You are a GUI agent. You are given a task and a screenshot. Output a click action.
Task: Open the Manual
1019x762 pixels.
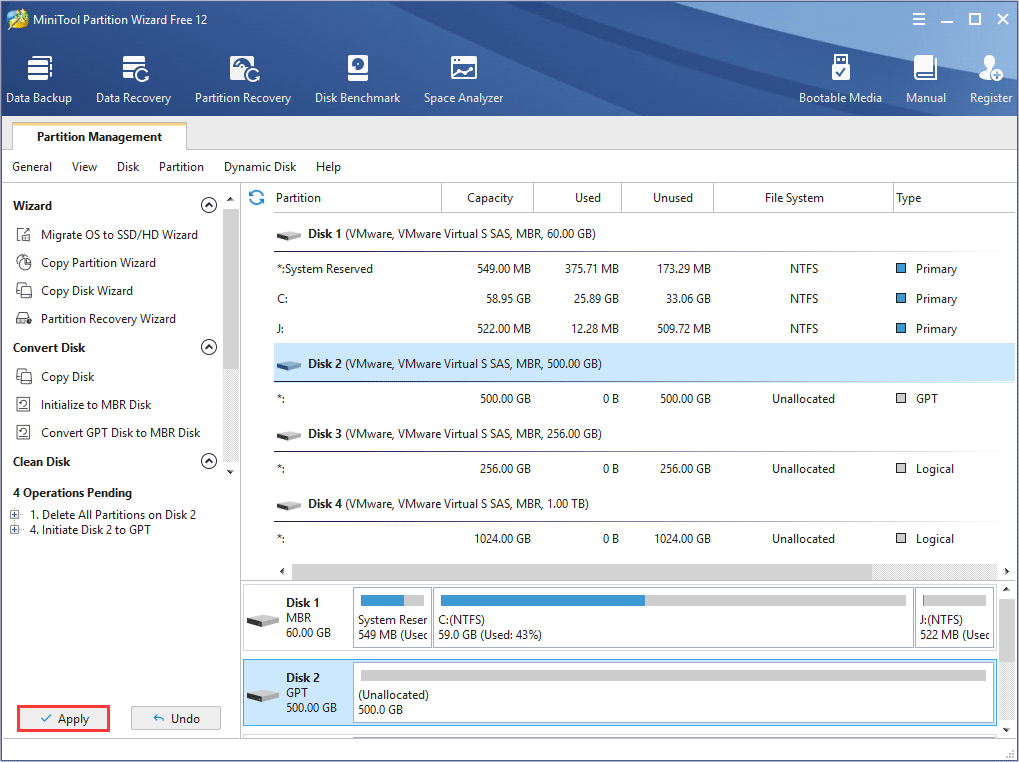pyautogui.click(x=925, y=80)
